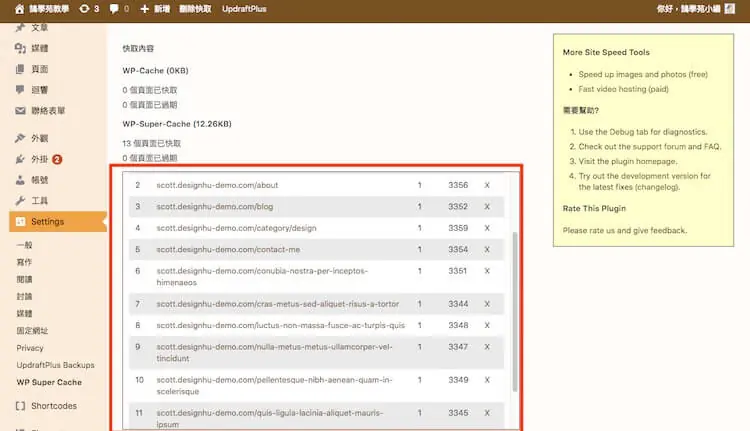Remove /contact-me cache entry with X
The image size is (750, 431).
click(x=487, y=250)
